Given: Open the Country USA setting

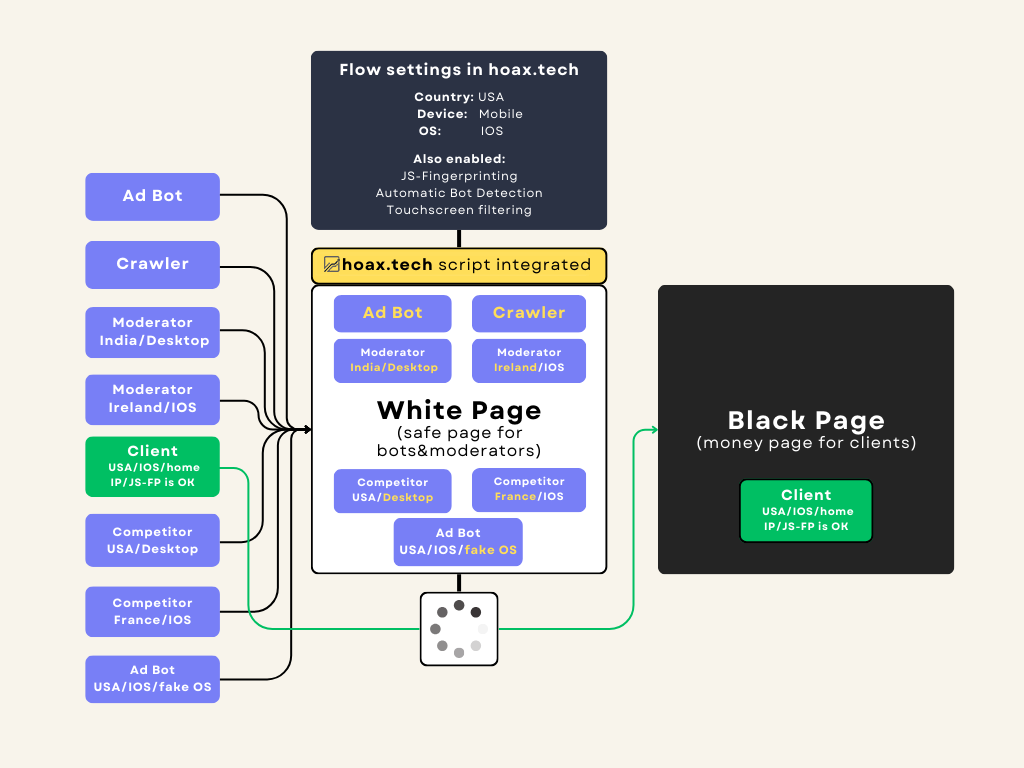Looking at the screenshot, I should coord(458,96).
